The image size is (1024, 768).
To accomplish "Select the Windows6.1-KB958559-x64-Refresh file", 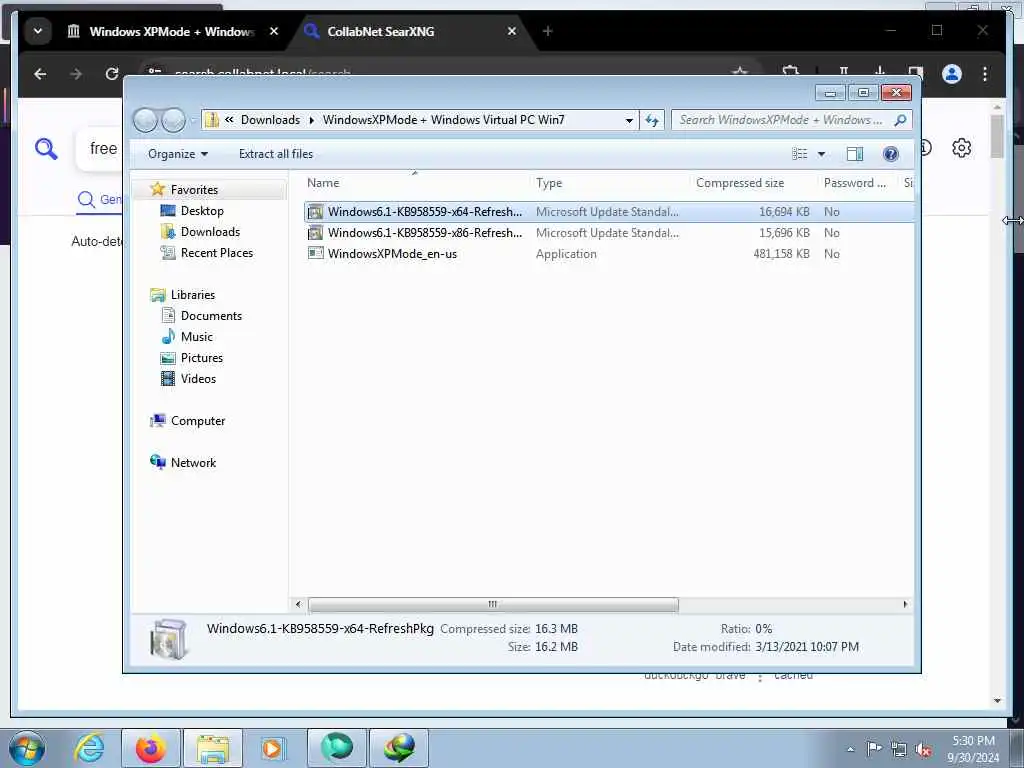I will (x=424, y=212).
